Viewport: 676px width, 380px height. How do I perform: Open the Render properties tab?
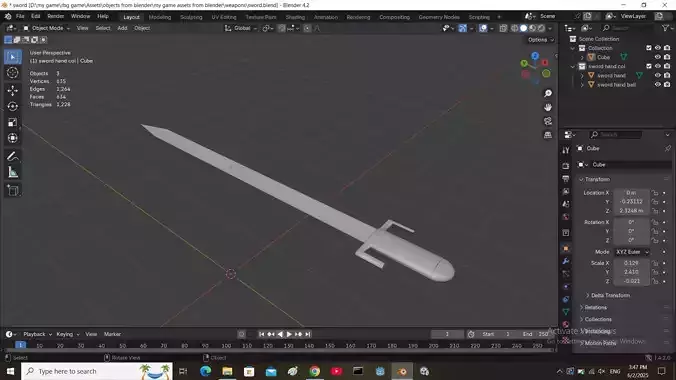tap(566, 166)
